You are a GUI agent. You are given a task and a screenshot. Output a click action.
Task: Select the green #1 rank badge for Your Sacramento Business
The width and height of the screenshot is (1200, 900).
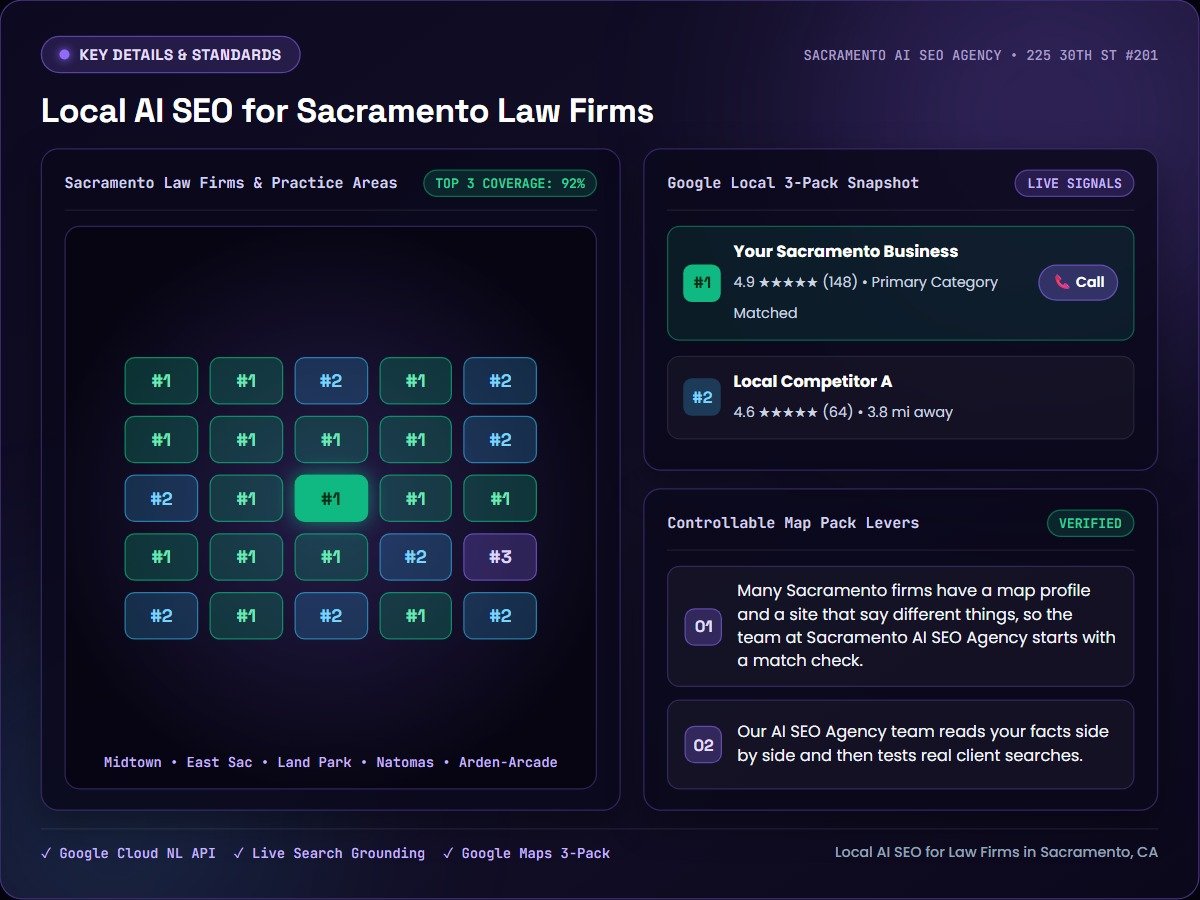(702, 283)
